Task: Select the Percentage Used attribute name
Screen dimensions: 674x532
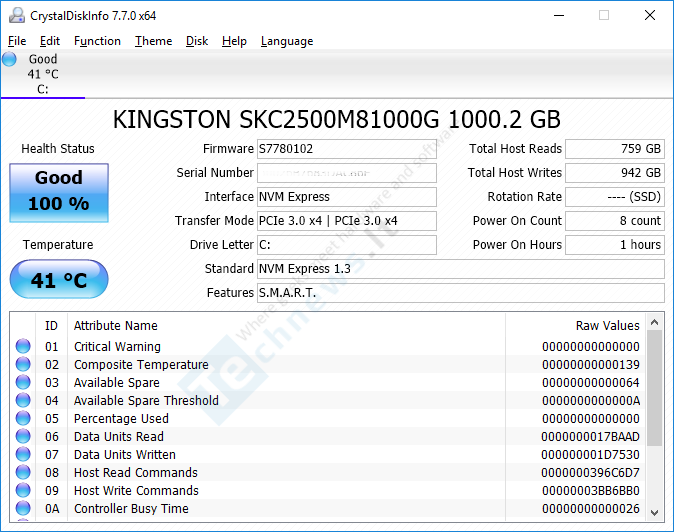Action: (x=121, y=419)
